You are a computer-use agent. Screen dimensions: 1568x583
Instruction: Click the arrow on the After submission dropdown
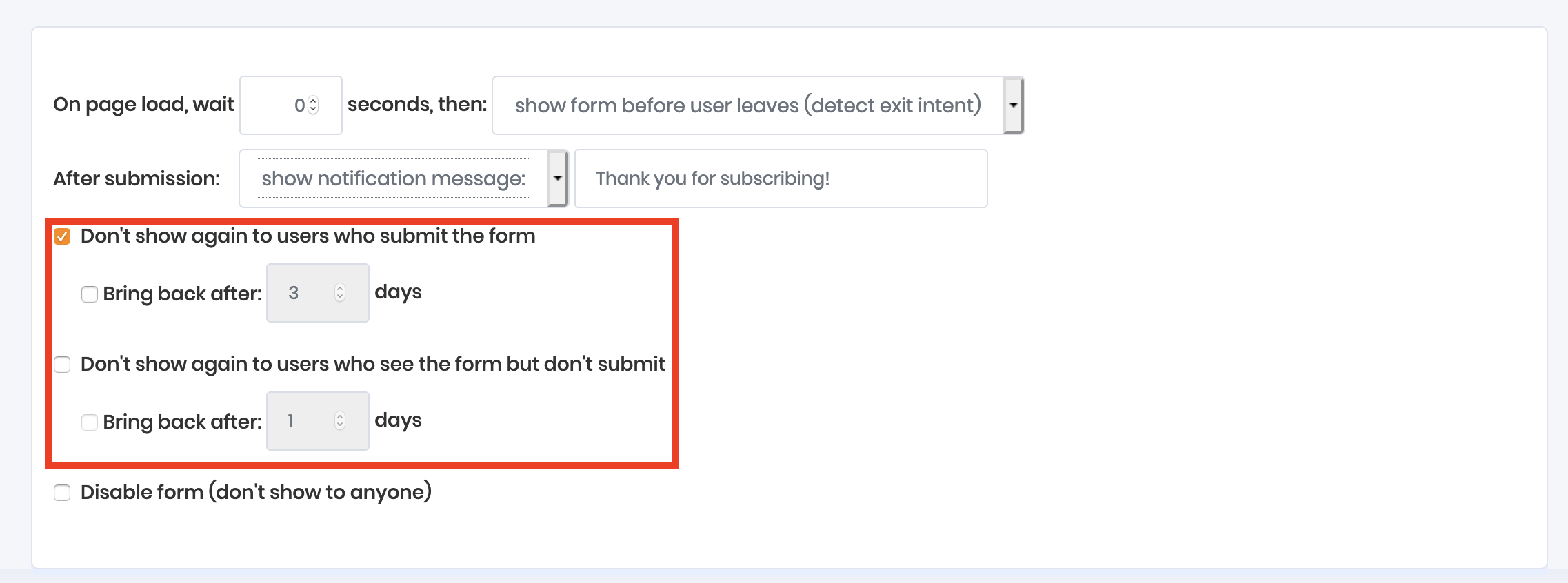557,178
